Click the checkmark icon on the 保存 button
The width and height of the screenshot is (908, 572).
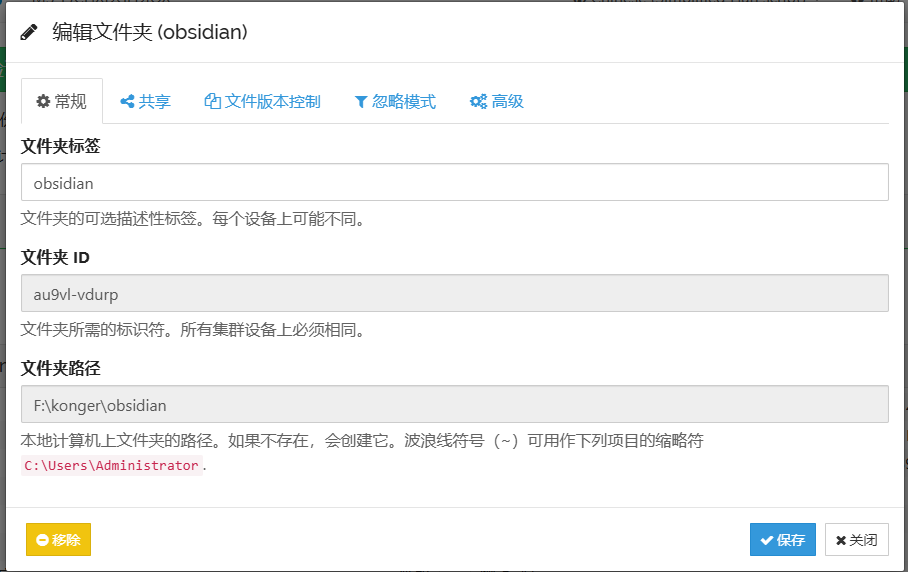coord(765,540)
